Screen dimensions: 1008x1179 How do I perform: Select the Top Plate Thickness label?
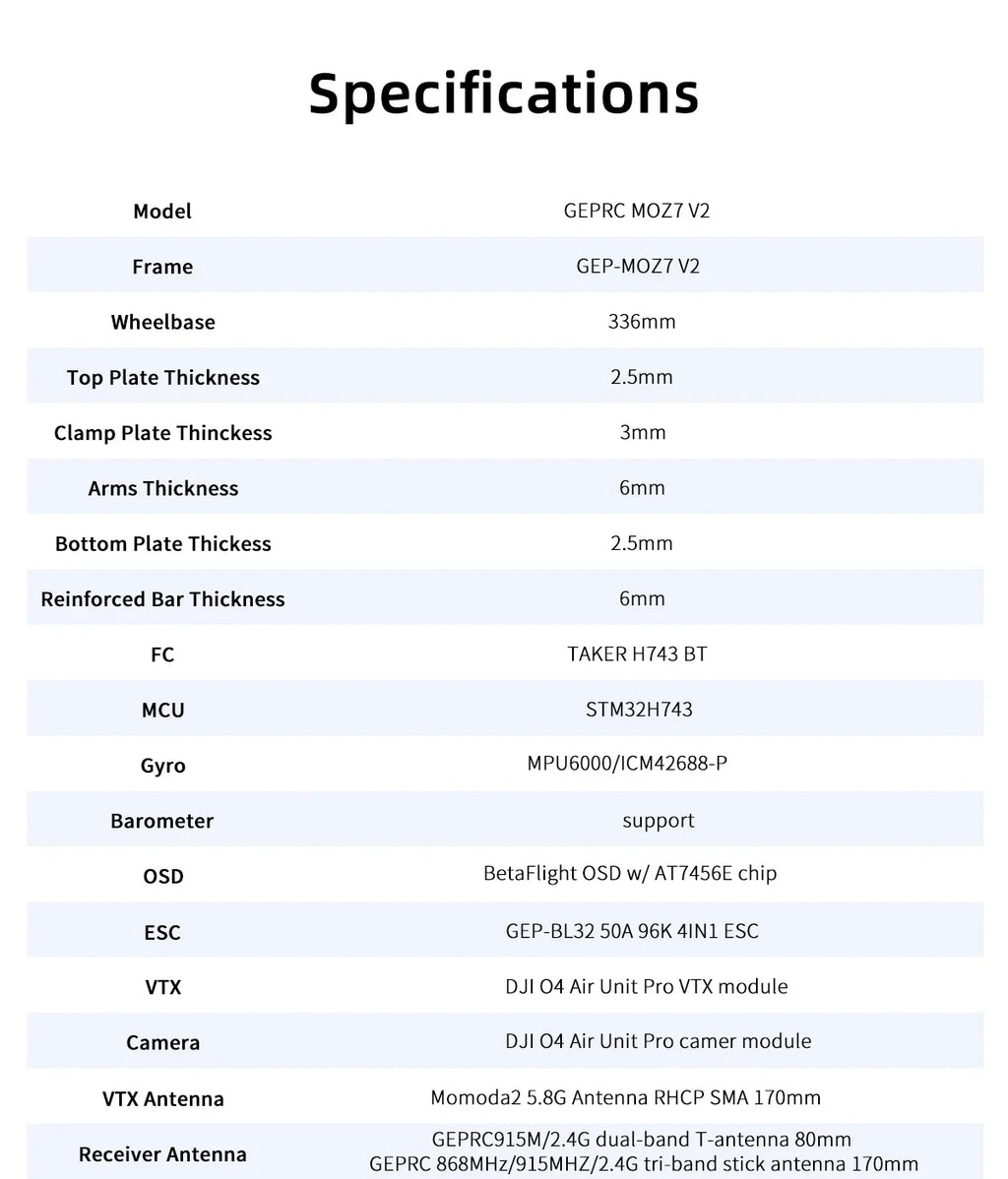[163, 378]
